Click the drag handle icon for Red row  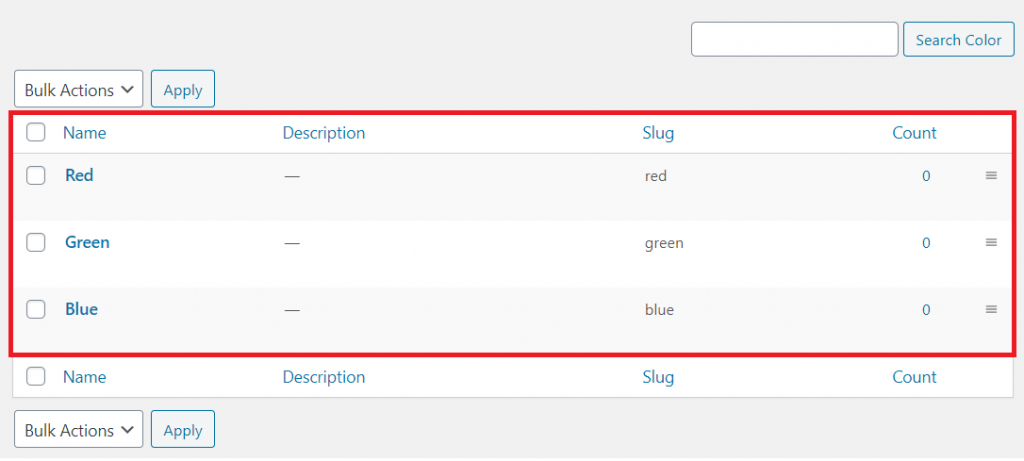991,175
